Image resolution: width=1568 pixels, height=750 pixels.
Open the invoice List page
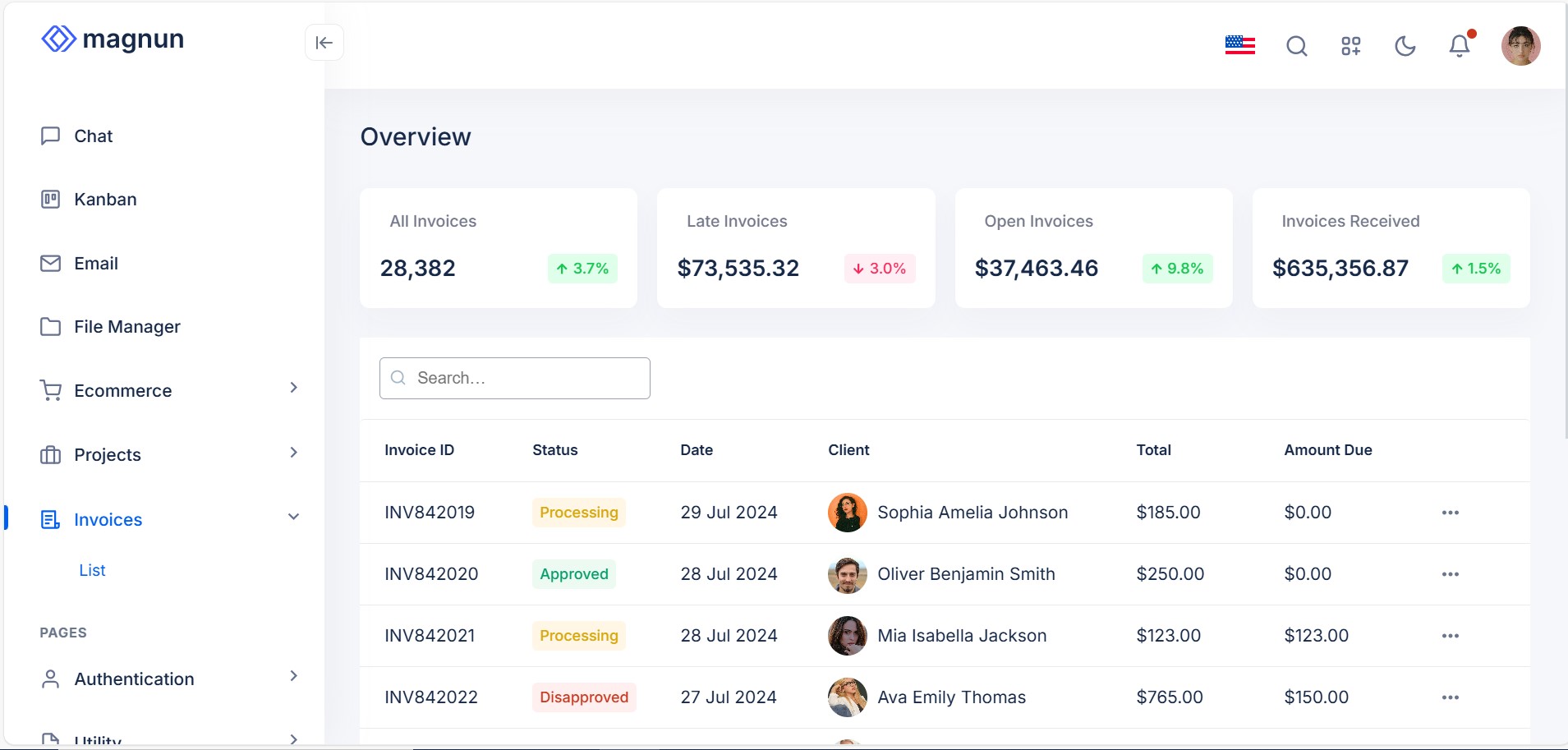[92, 569]
